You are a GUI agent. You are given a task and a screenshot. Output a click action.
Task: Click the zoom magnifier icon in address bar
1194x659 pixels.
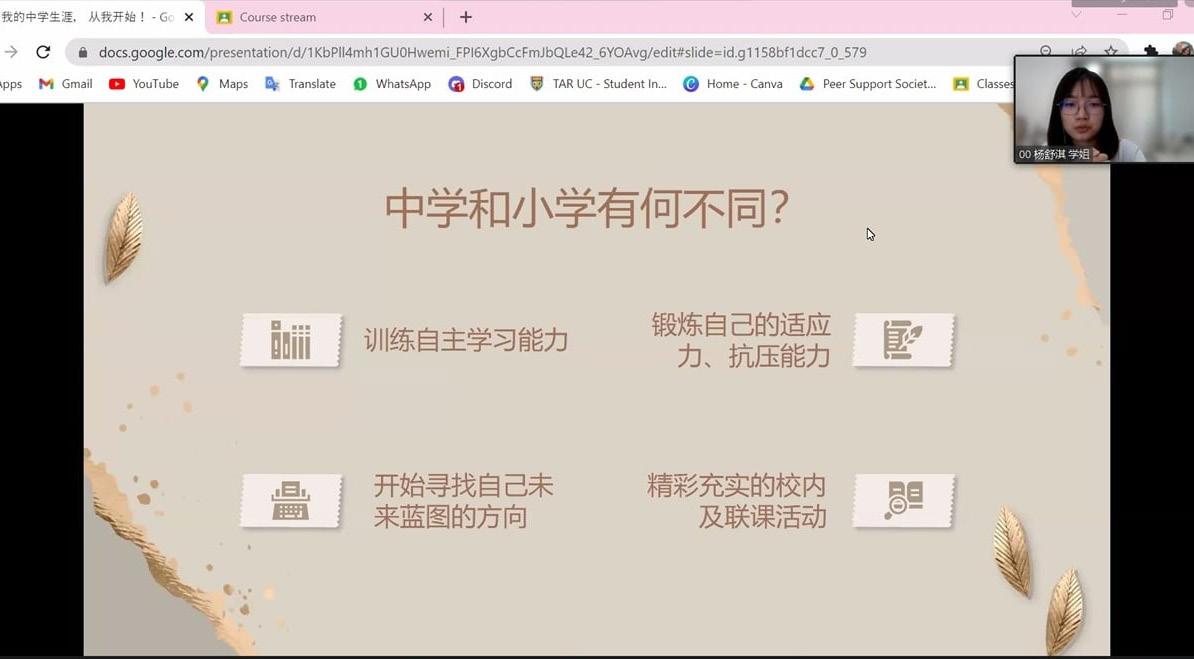pyautogui.click(x=1046, y=50)
